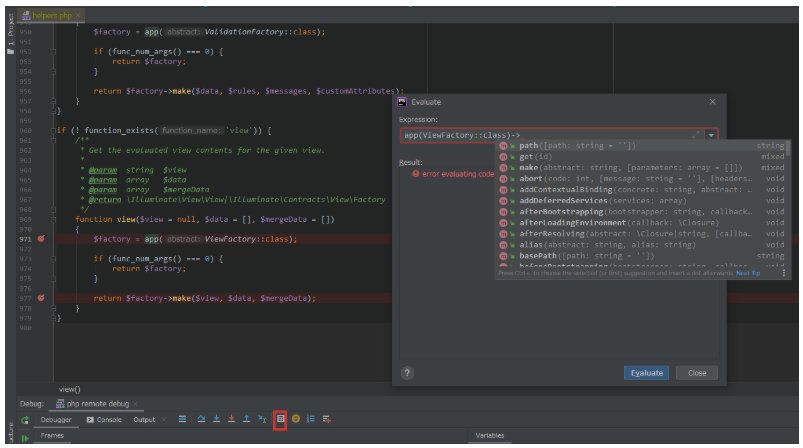Open Evaluate Expression calculator icon
Screen dimensions: 803x448
coord(280,419)
